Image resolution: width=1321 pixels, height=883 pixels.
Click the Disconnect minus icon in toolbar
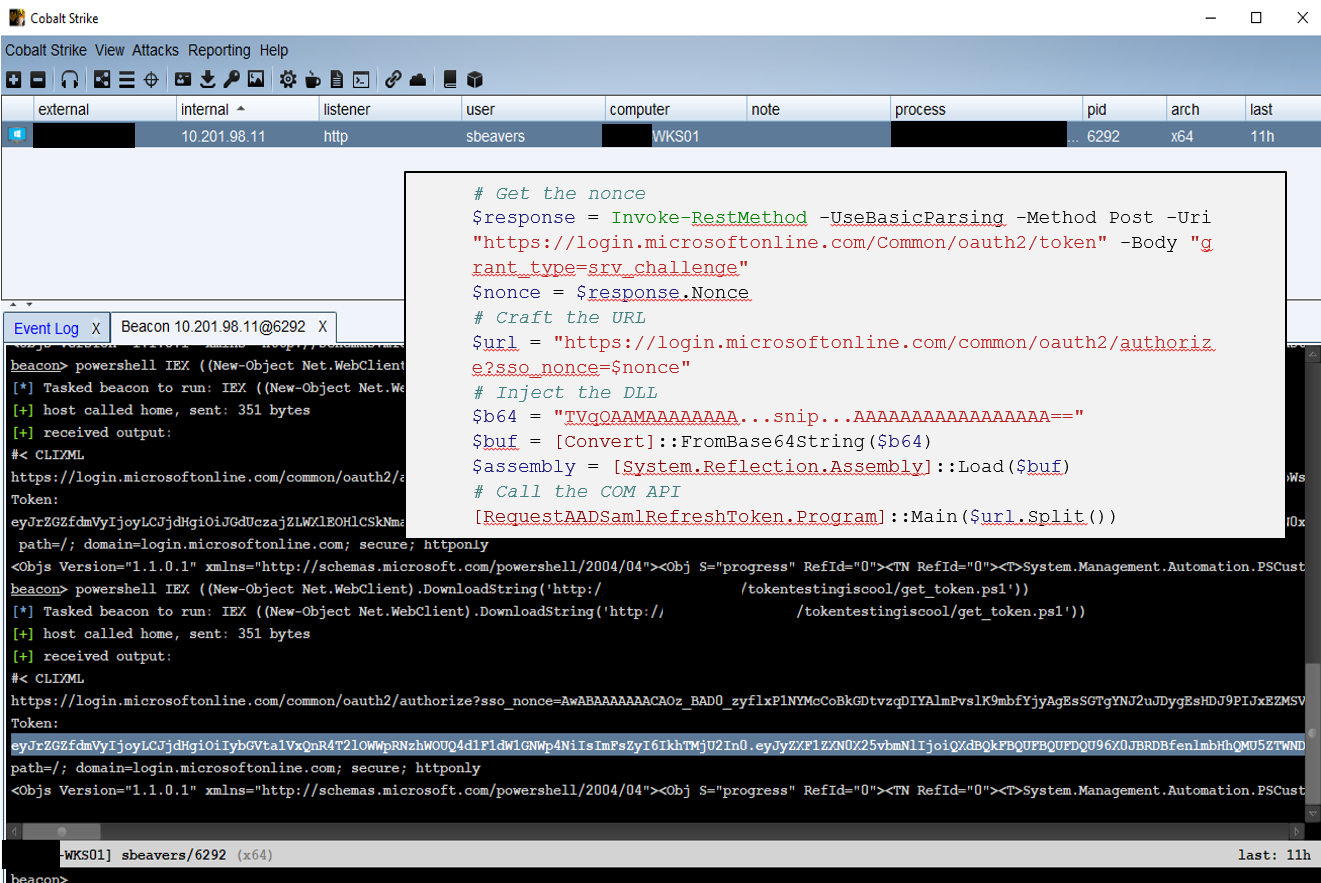click(x=37, y=79)
